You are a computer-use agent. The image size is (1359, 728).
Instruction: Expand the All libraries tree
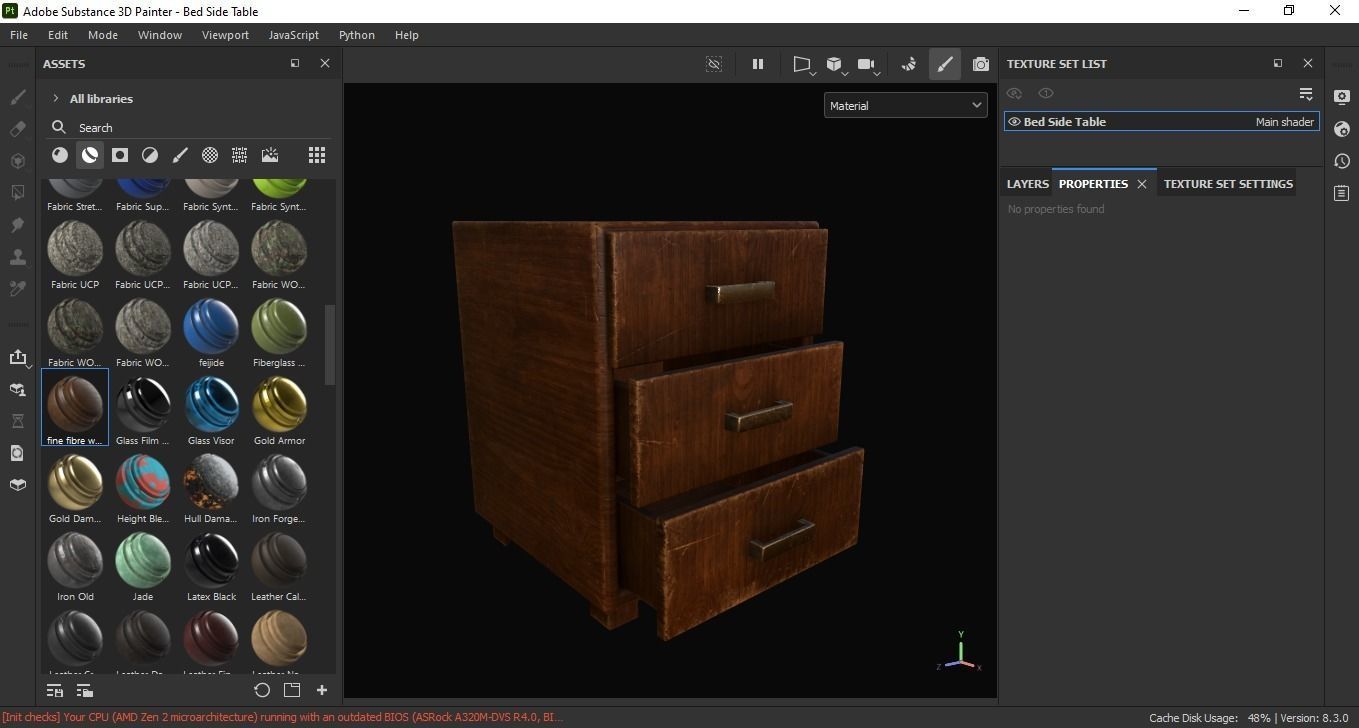[x=56, y=98]
